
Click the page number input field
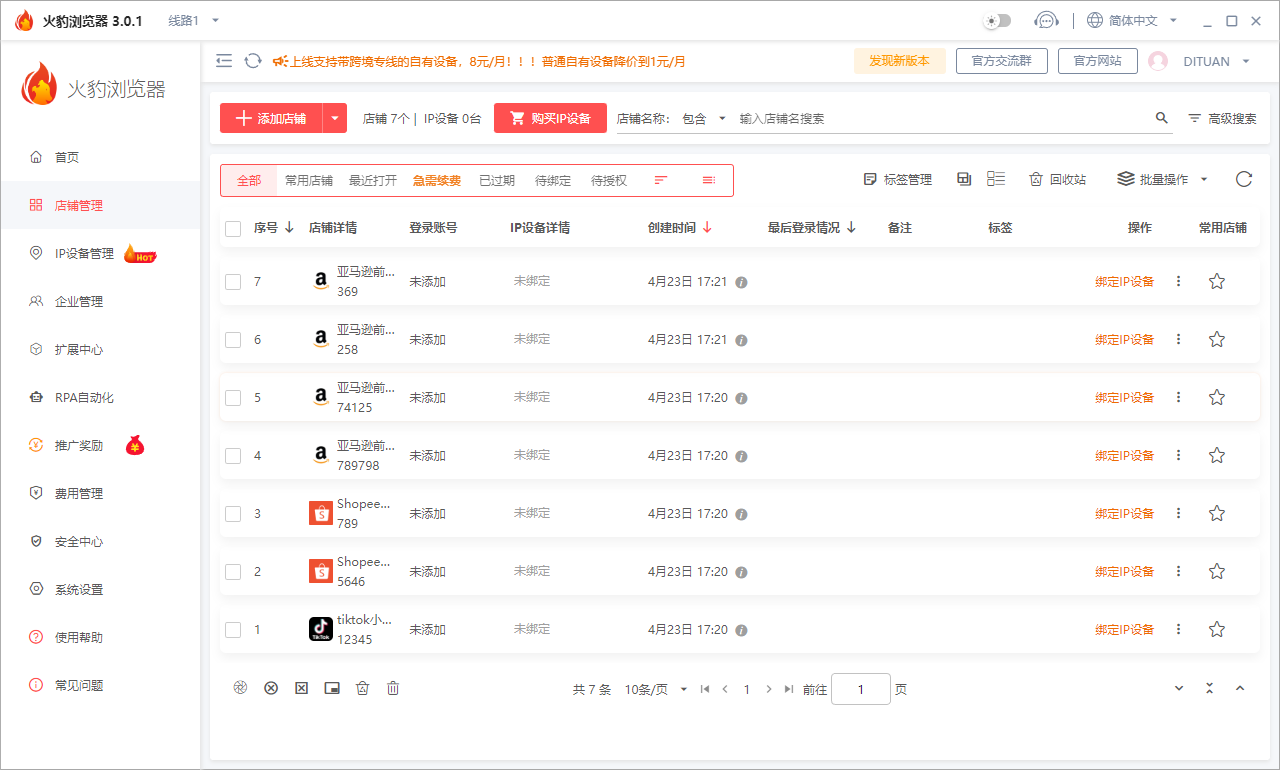click(860, 689)
